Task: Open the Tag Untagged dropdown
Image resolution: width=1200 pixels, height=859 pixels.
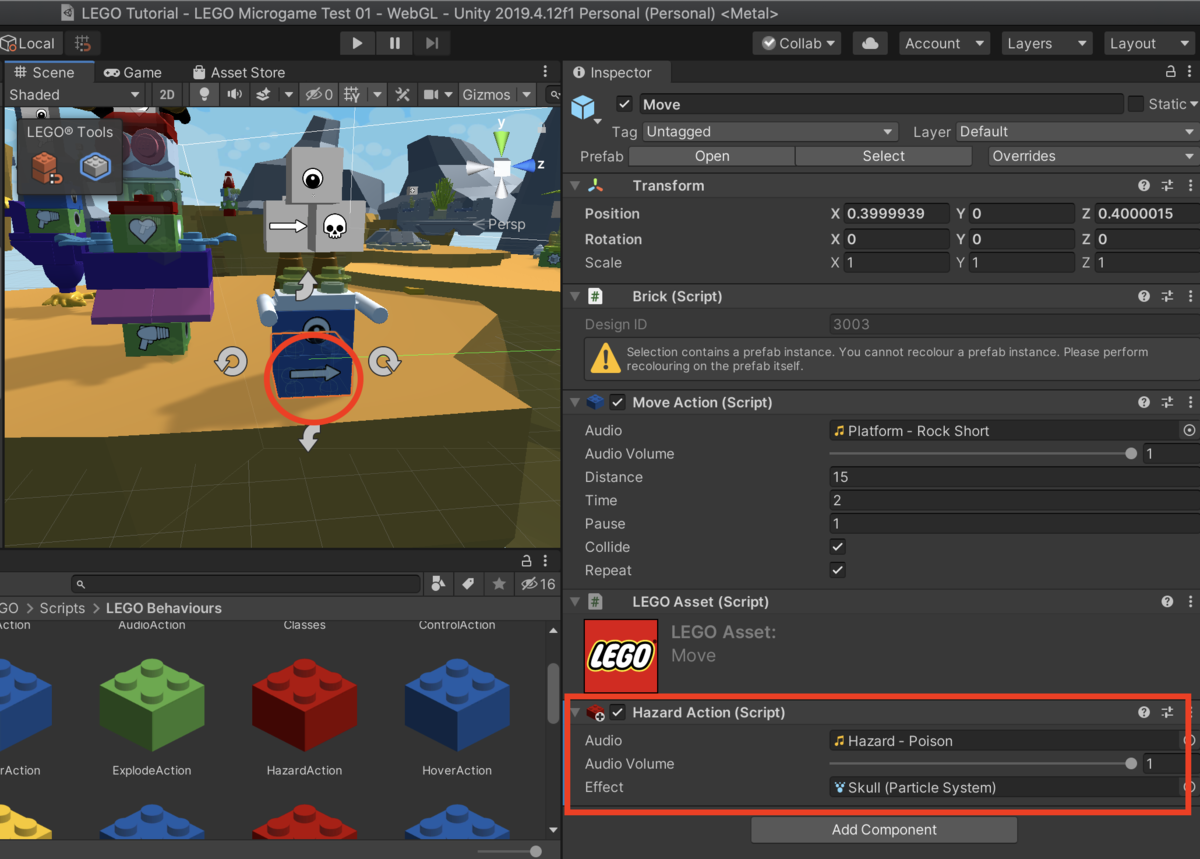Action: coord(770,131)
